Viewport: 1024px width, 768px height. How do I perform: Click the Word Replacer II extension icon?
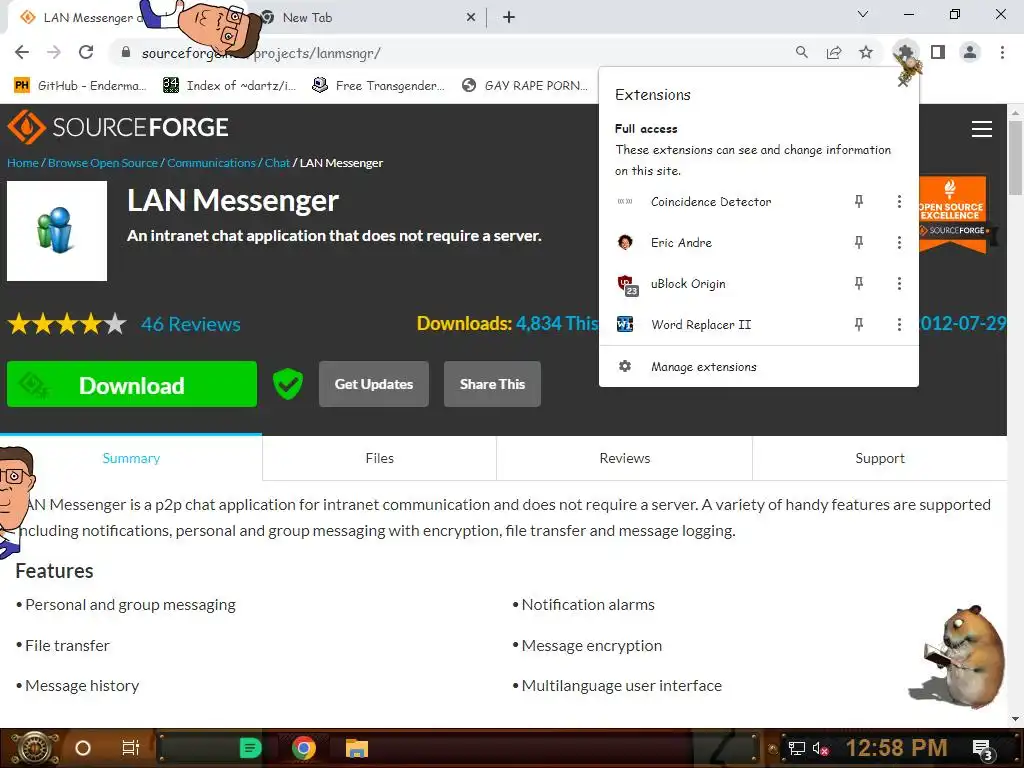(625, 325)
